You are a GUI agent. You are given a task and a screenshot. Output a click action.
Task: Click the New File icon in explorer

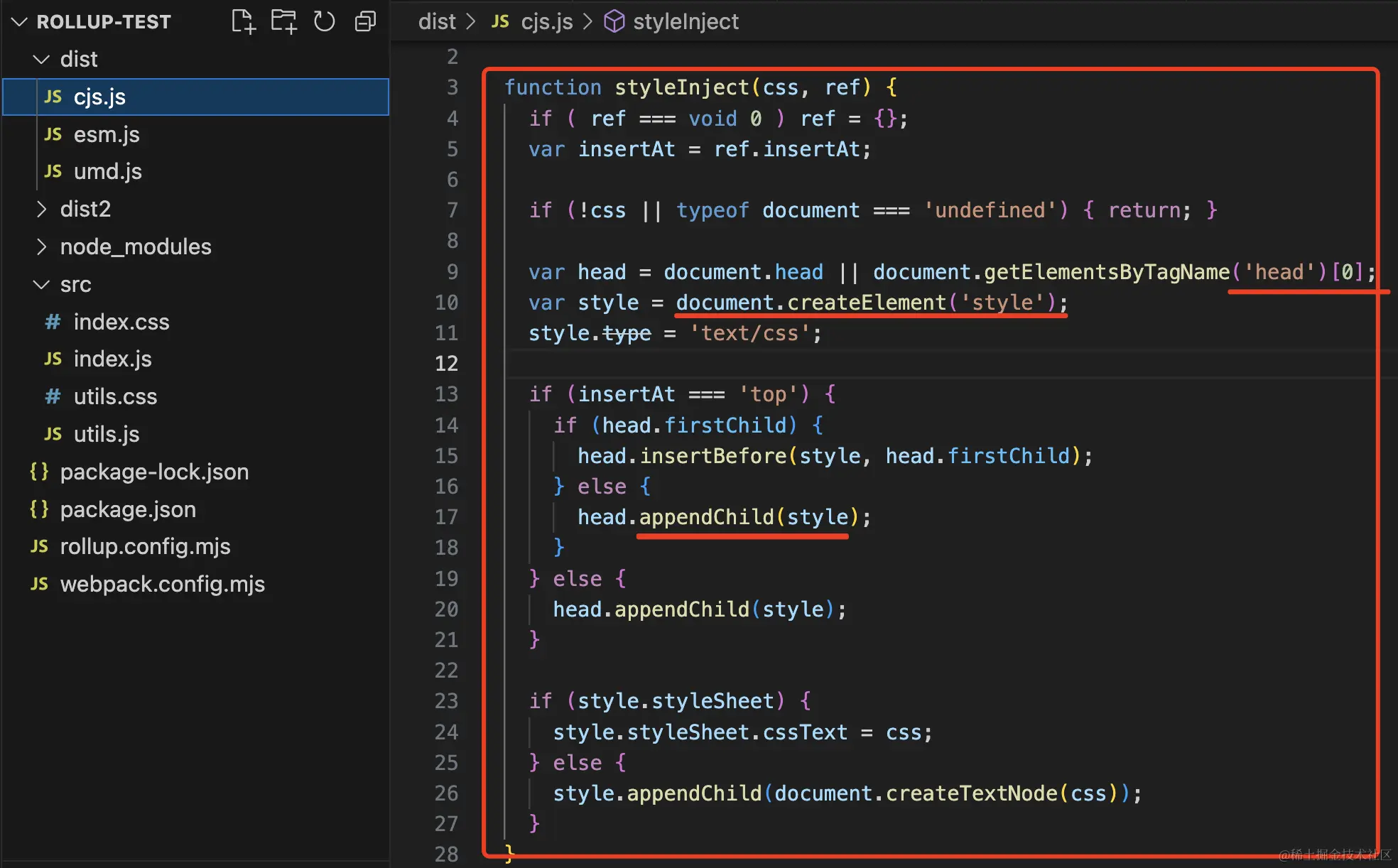point(243,21)
